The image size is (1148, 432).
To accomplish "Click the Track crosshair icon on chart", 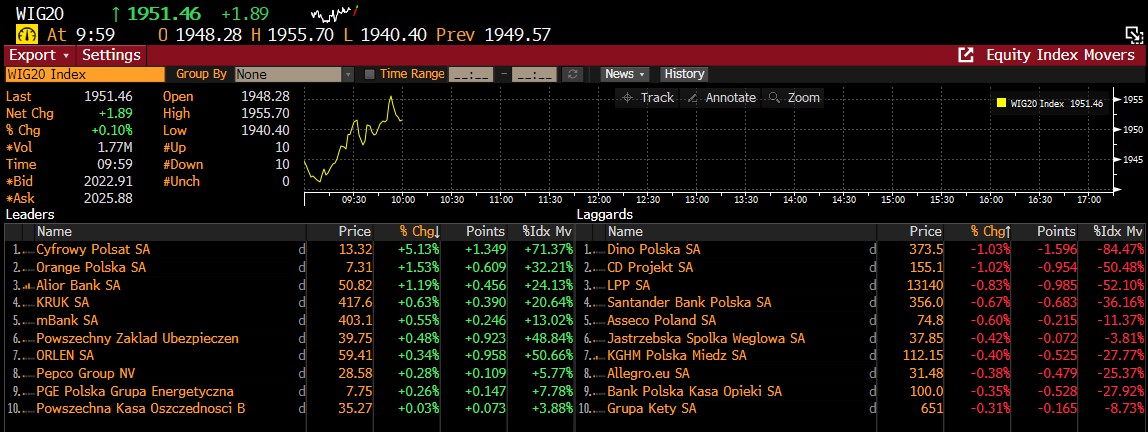I will 628,97.
